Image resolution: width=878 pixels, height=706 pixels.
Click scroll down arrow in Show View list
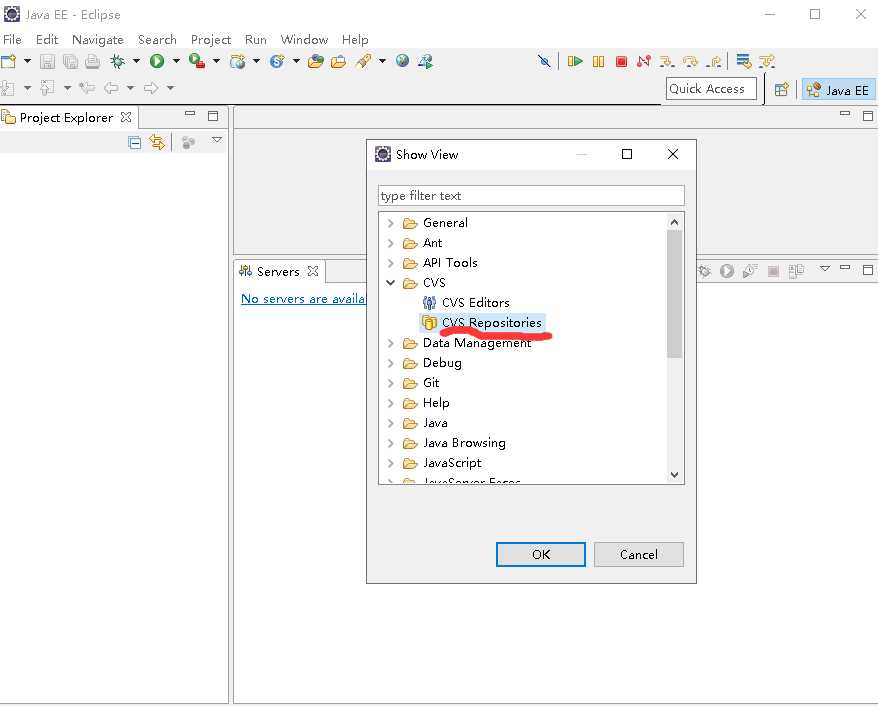pyautogui.click(x=674, y=475)
